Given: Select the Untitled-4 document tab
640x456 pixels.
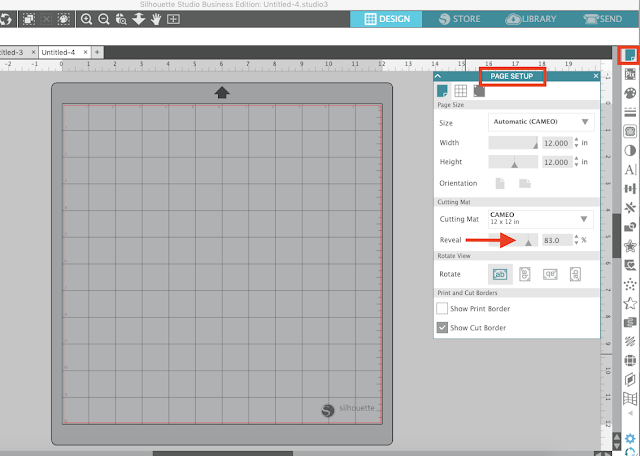Looking at the screenshot, I should tap(58, 52).
